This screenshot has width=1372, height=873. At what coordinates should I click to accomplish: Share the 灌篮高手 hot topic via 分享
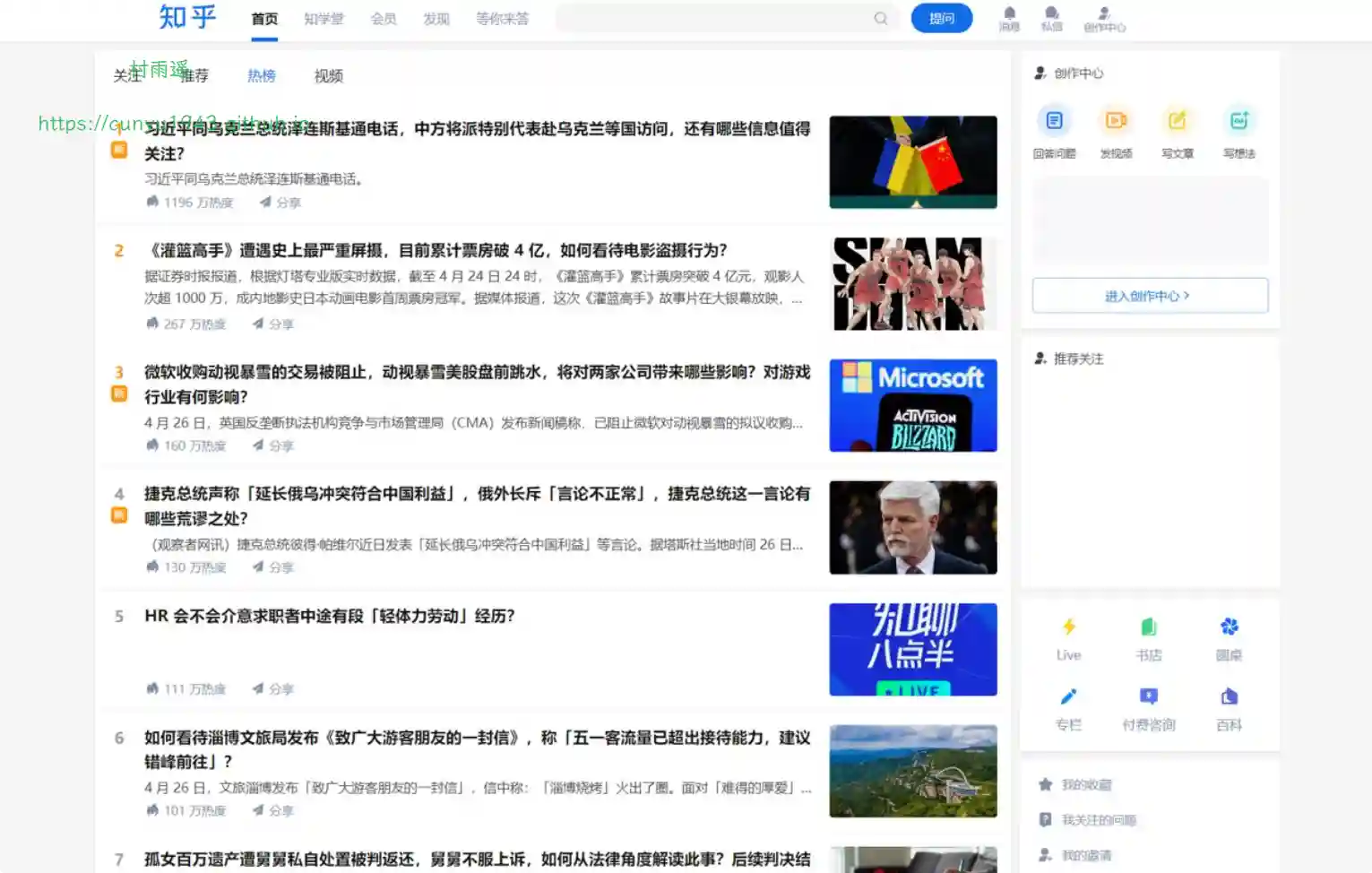[x=273, y=324]
